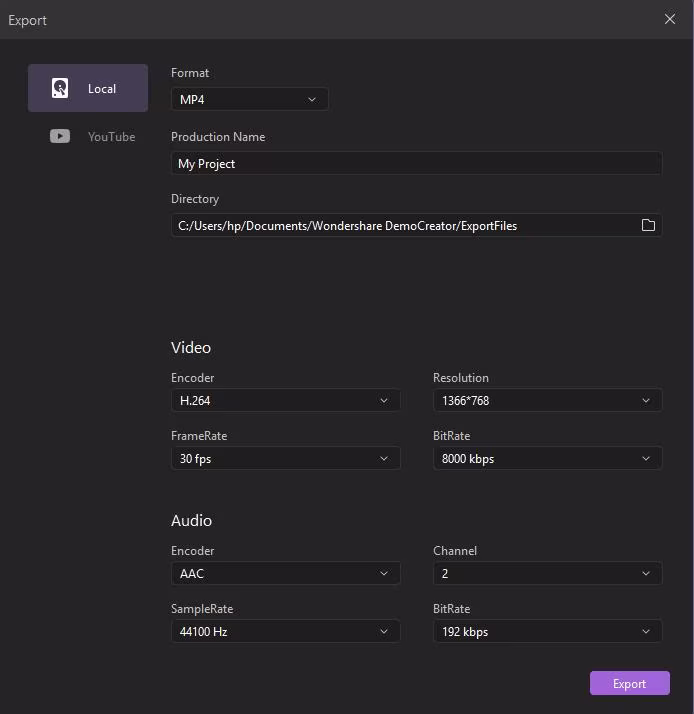Click the Directory path field
The image size is (694, 714).
pyautogui.click(x=400, y=225)
